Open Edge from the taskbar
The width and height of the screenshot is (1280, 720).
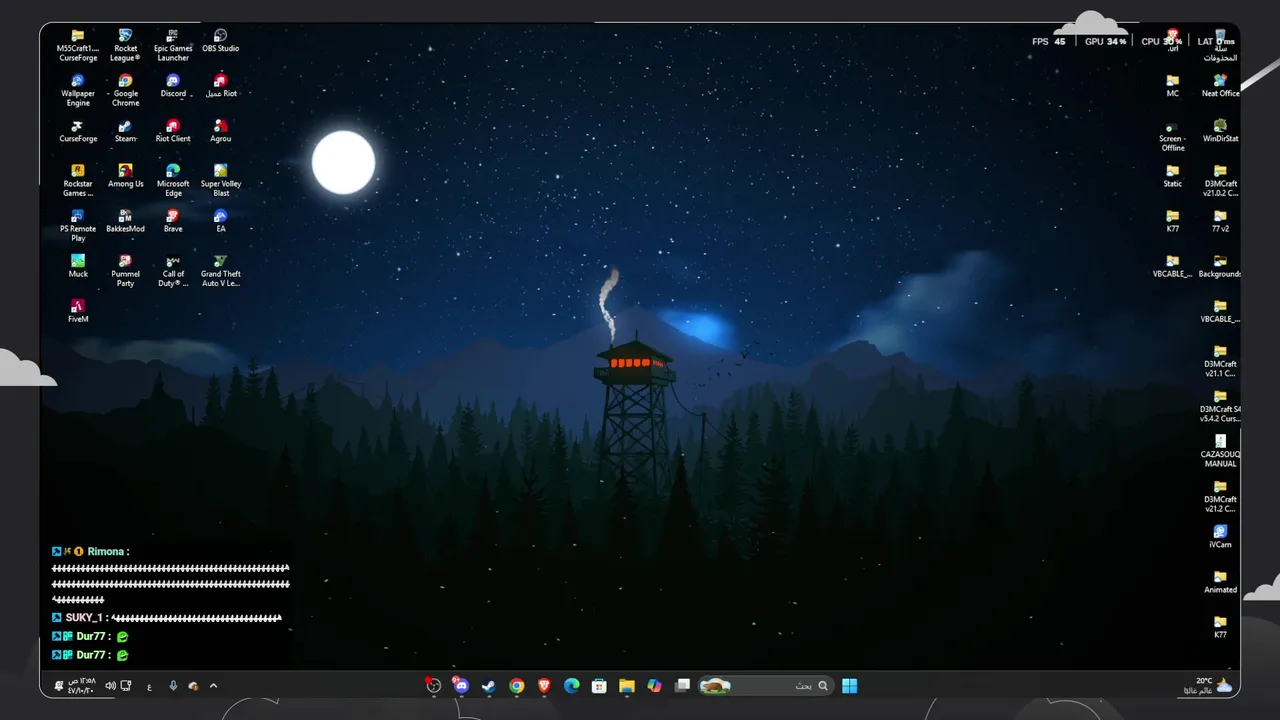click(x=572, y=686)
